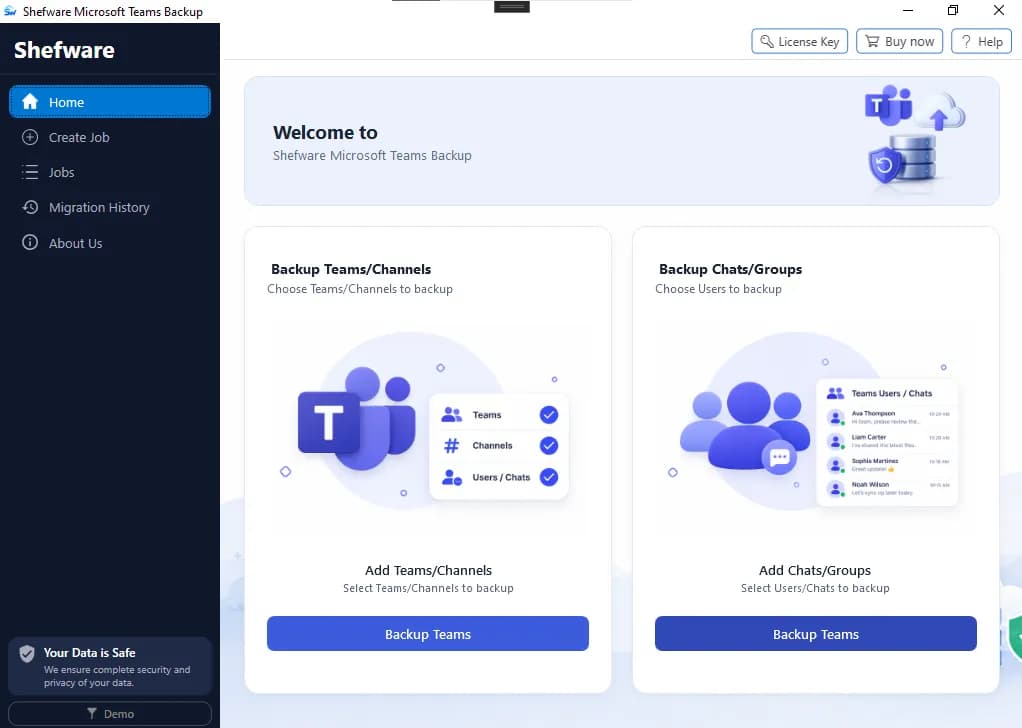Image resolution: width=1022 pixels, height=728 pixels.
Task: Open the License Key dialog
Action: pos(800,42)
